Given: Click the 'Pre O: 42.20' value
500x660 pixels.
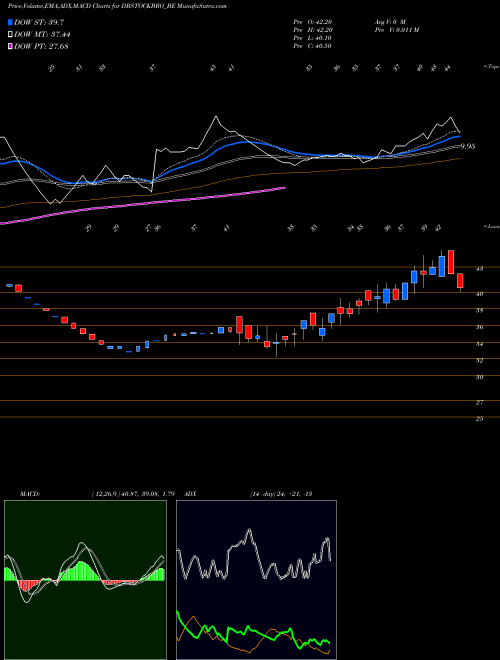Looking at the screenshot, I should click(312, 22).
